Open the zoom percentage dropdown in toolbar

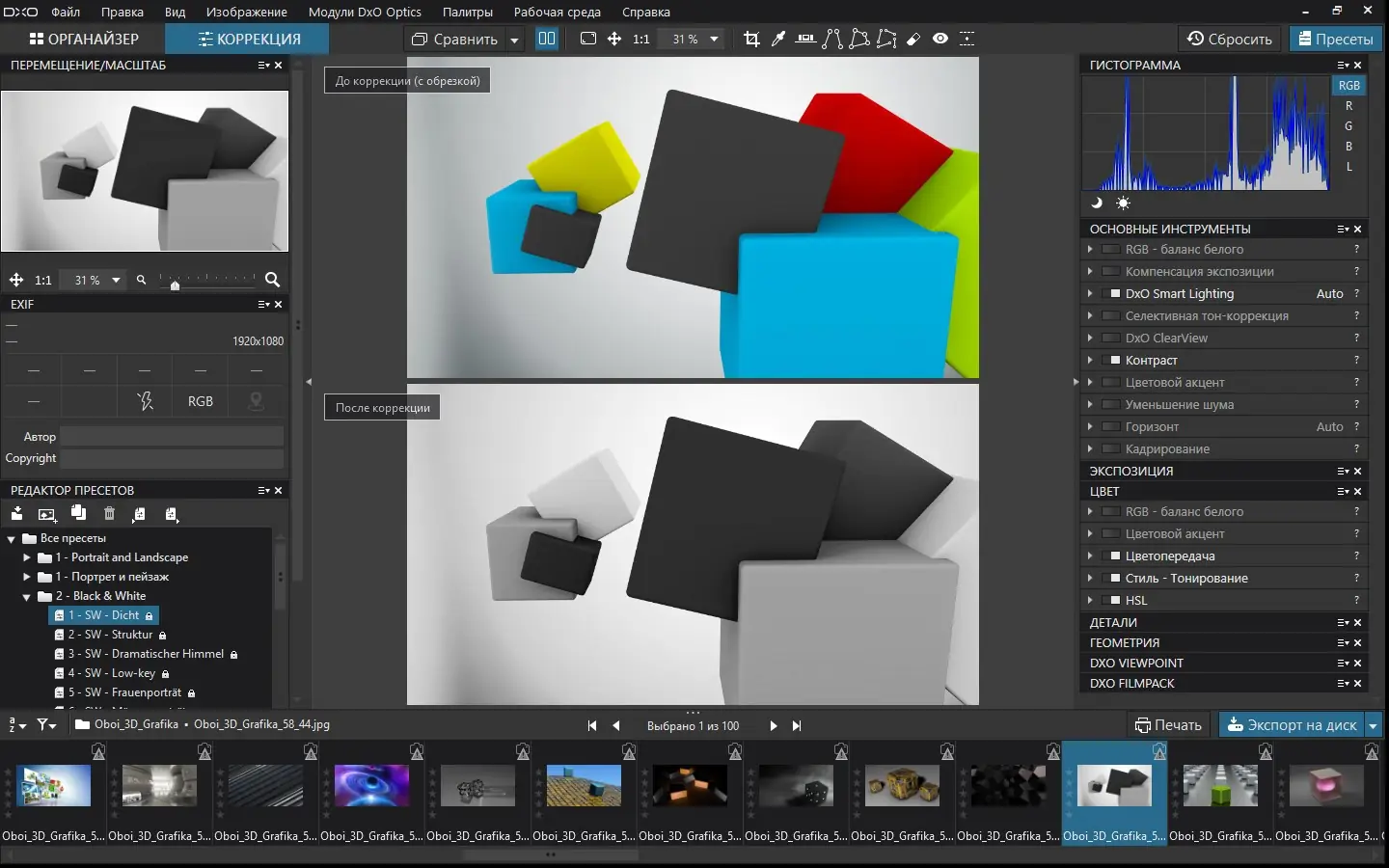coord(714,39)
